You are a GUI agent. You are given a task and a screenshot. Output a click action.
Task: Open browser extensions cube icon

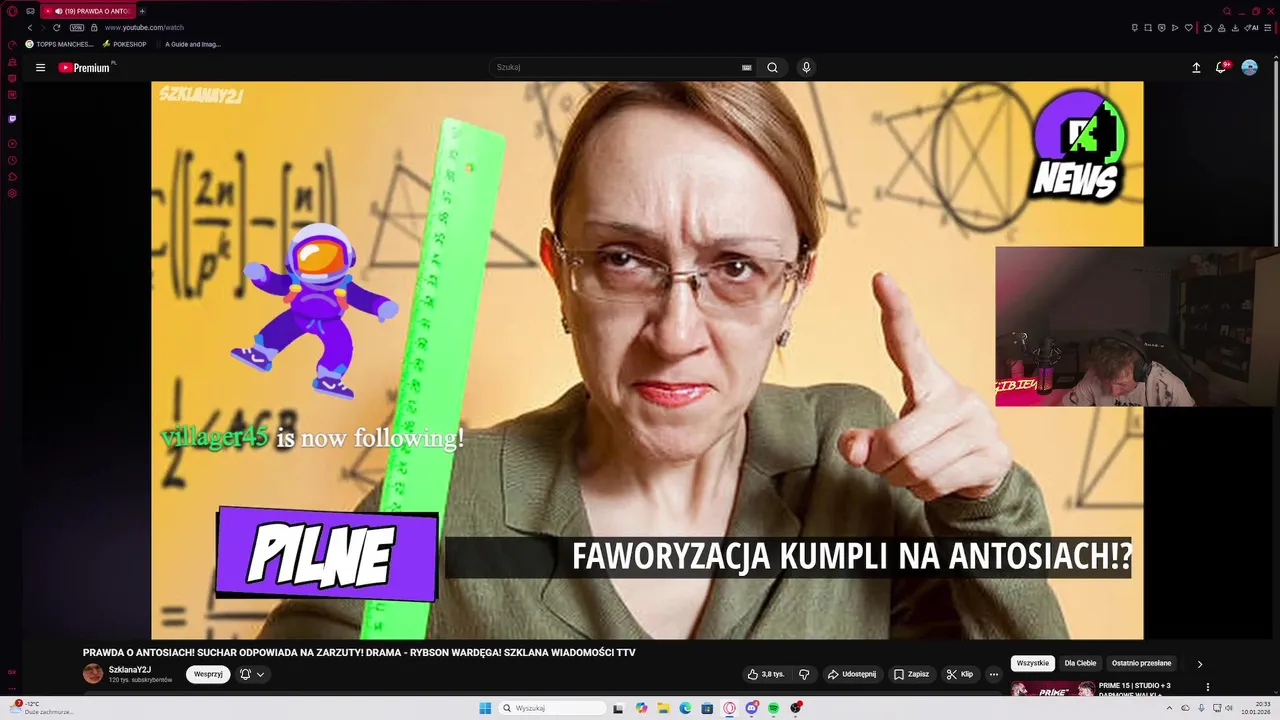pyautogui.click(x=1208, y=27)
